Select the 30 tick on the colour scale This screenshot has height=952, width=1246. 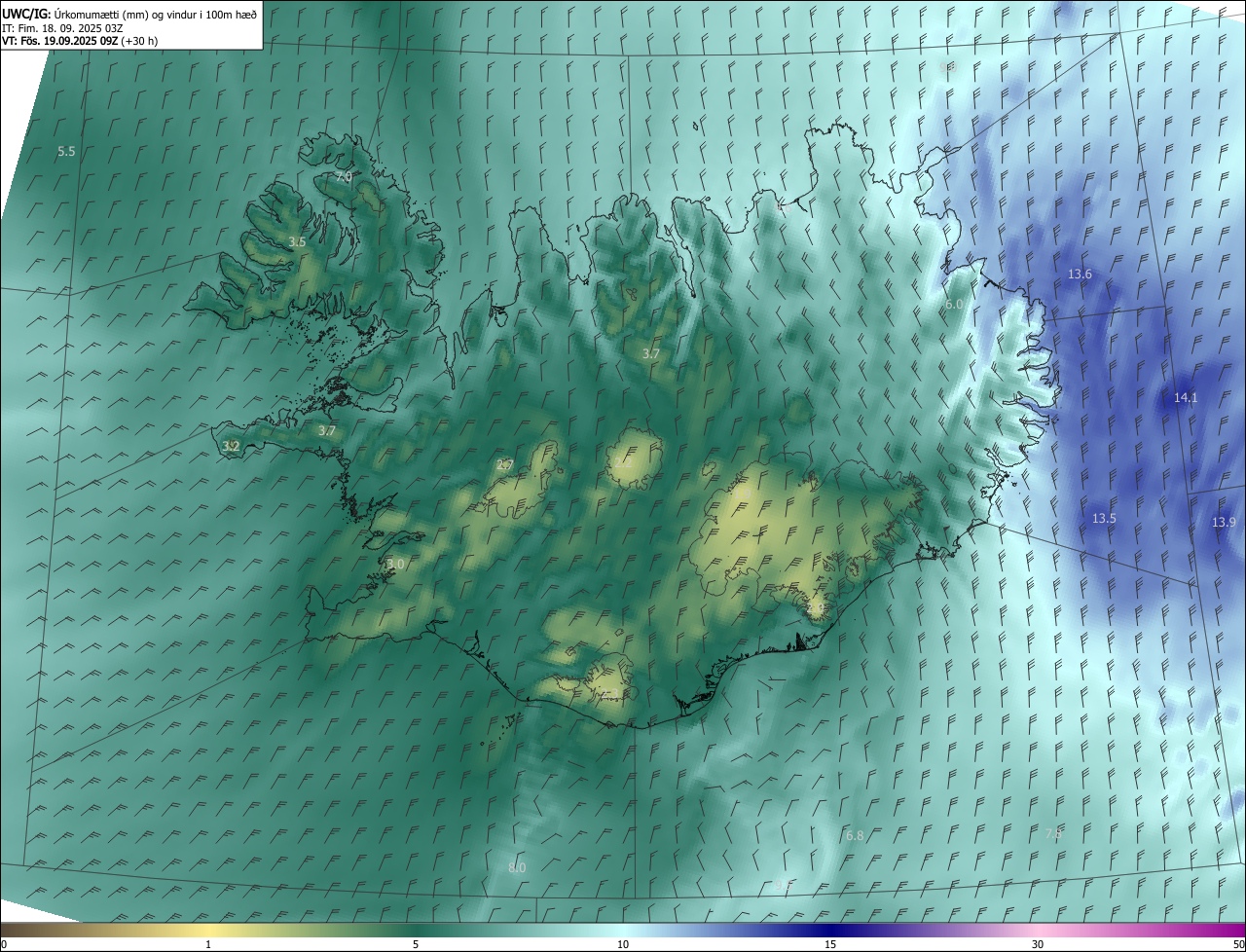(x=1038, y=945)
